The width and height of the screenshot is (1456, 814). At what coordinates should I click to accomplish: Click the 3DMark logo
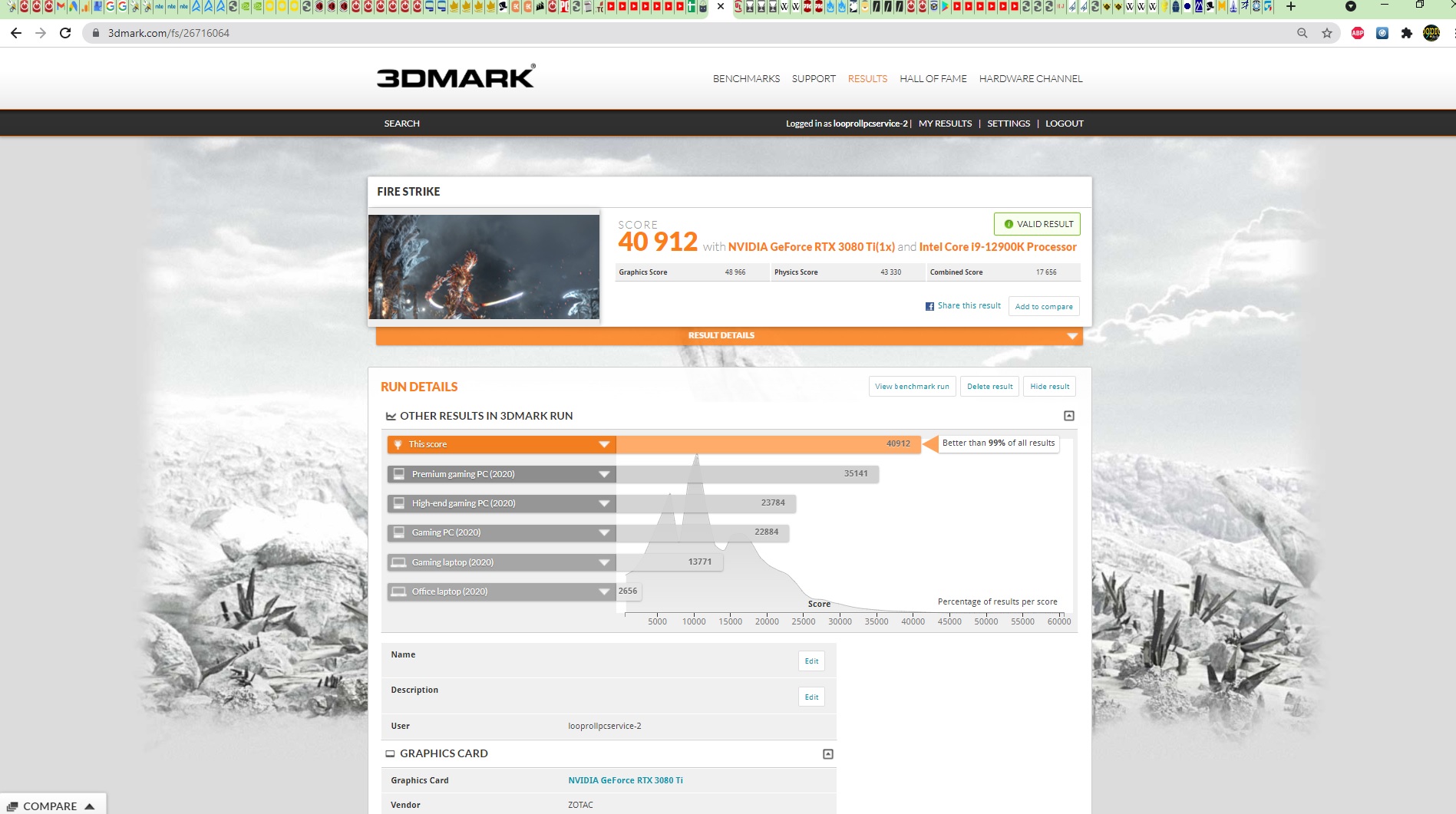point(456,77)
